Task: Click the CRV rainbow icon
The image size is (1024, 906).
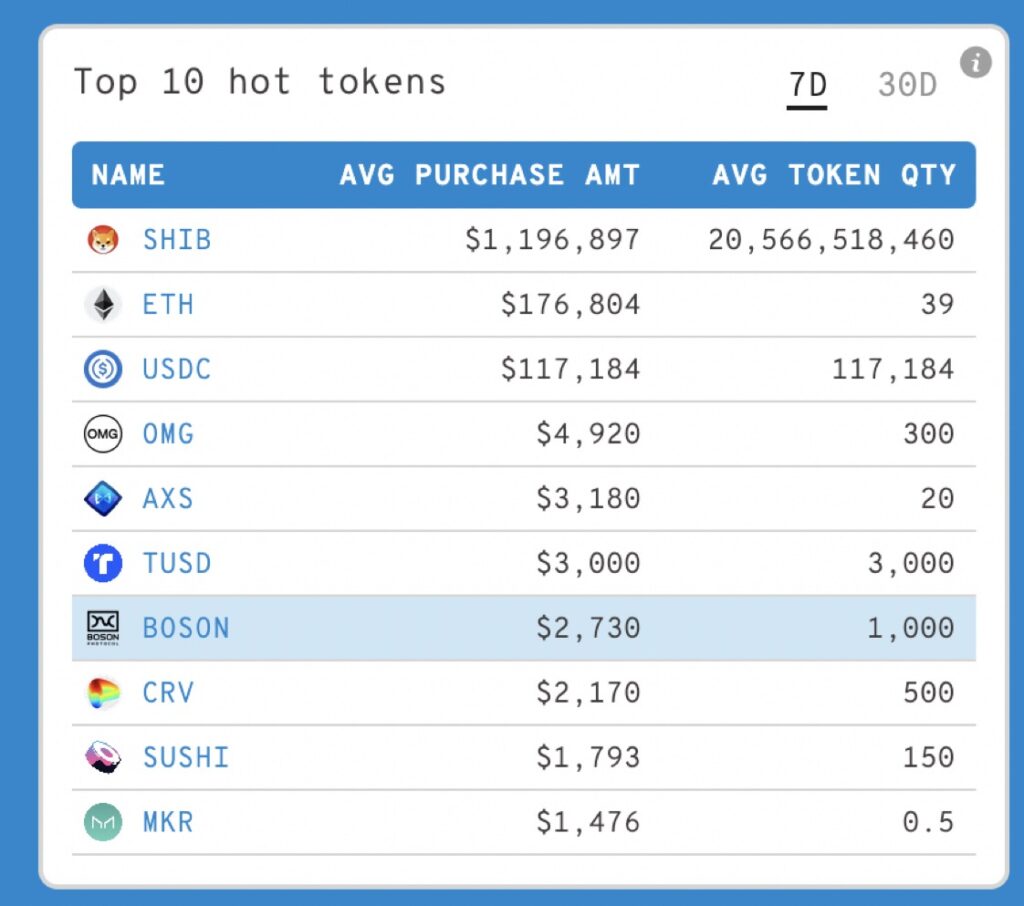Action: [103, 692]
